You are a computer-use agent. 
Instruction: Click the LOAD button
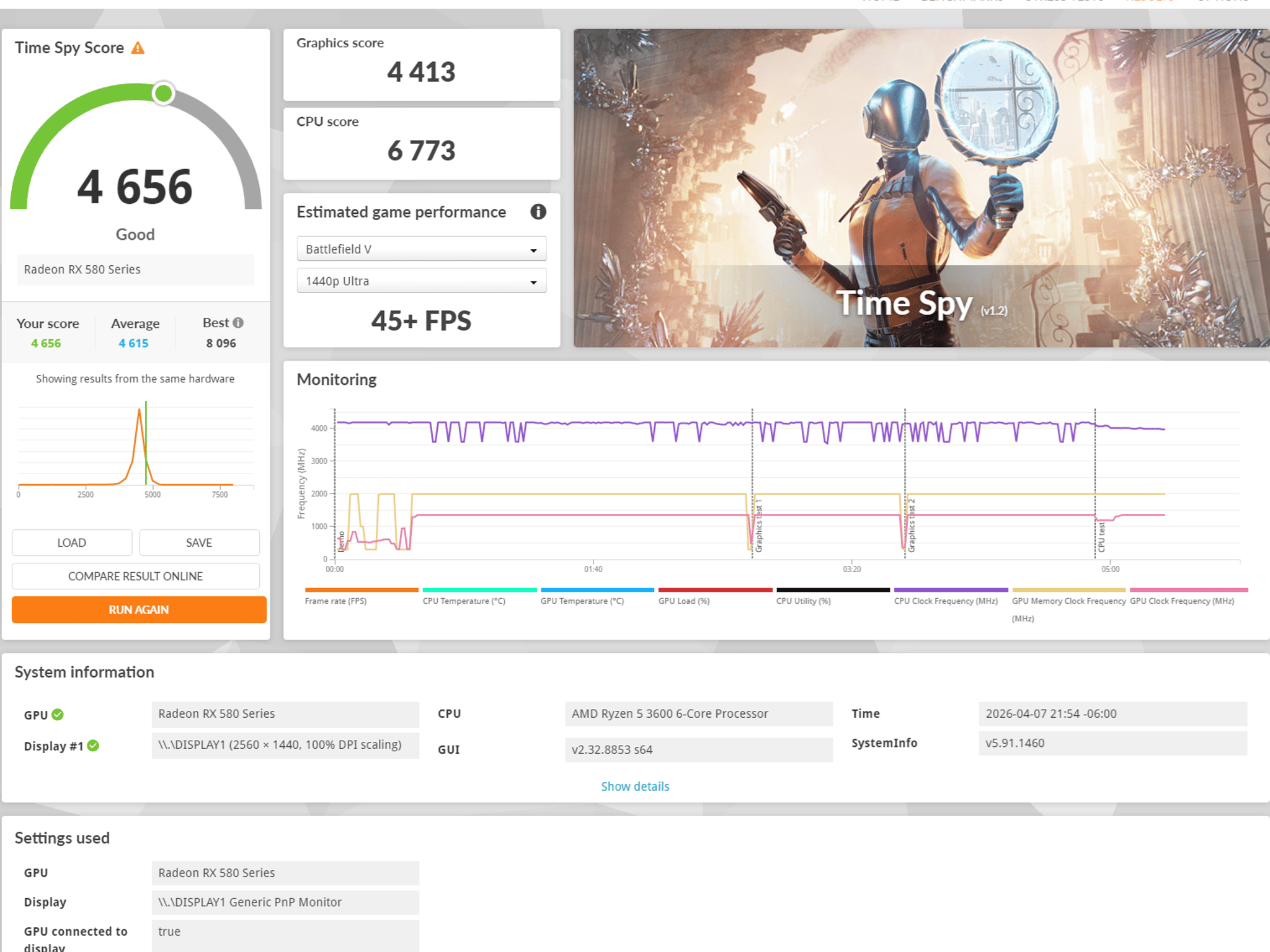coord(72,542)
